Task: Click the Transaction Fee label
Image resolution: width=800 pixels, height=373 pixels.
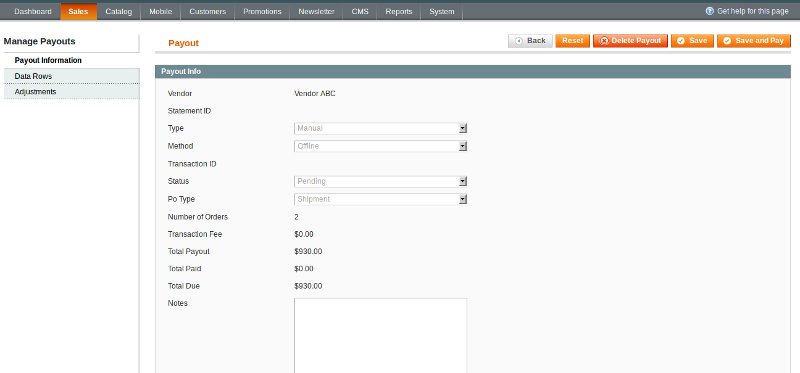Action: click(195, 234)
